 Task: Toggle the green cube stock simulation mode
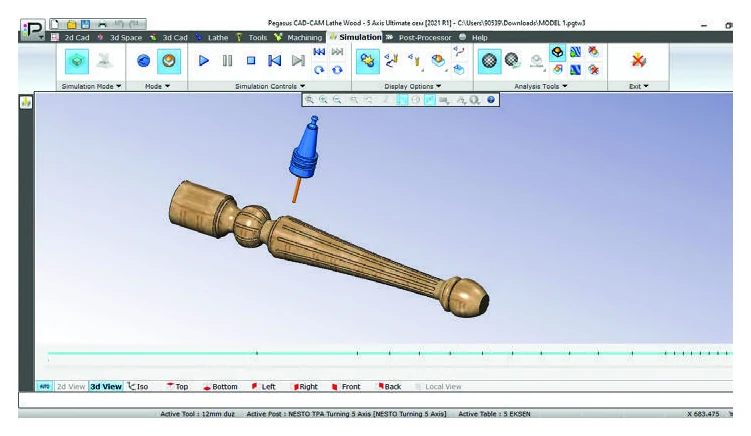pos(77,61)
